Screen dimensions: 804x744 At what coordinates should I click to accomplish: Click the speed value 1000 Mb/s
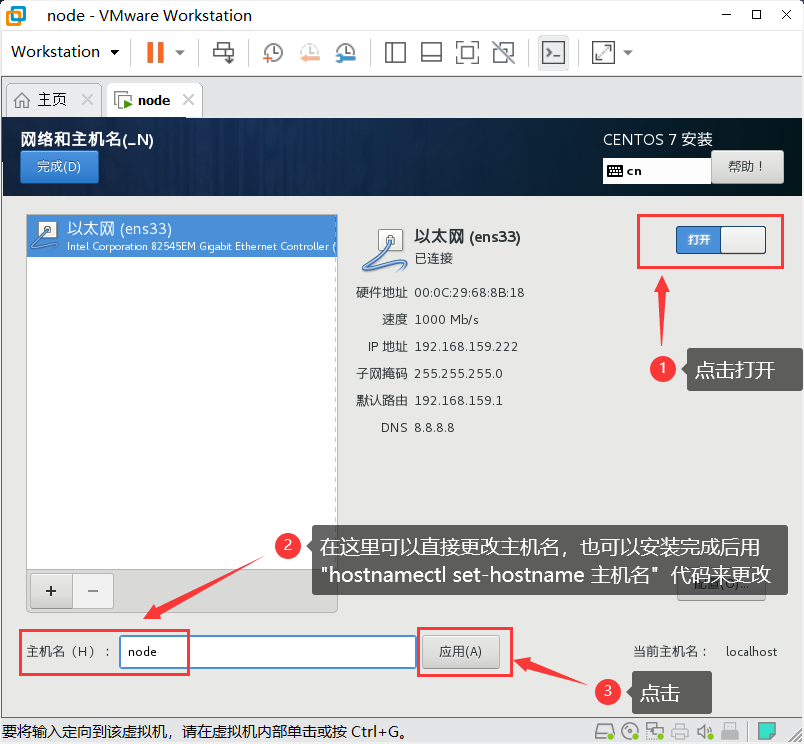point(447,320)
